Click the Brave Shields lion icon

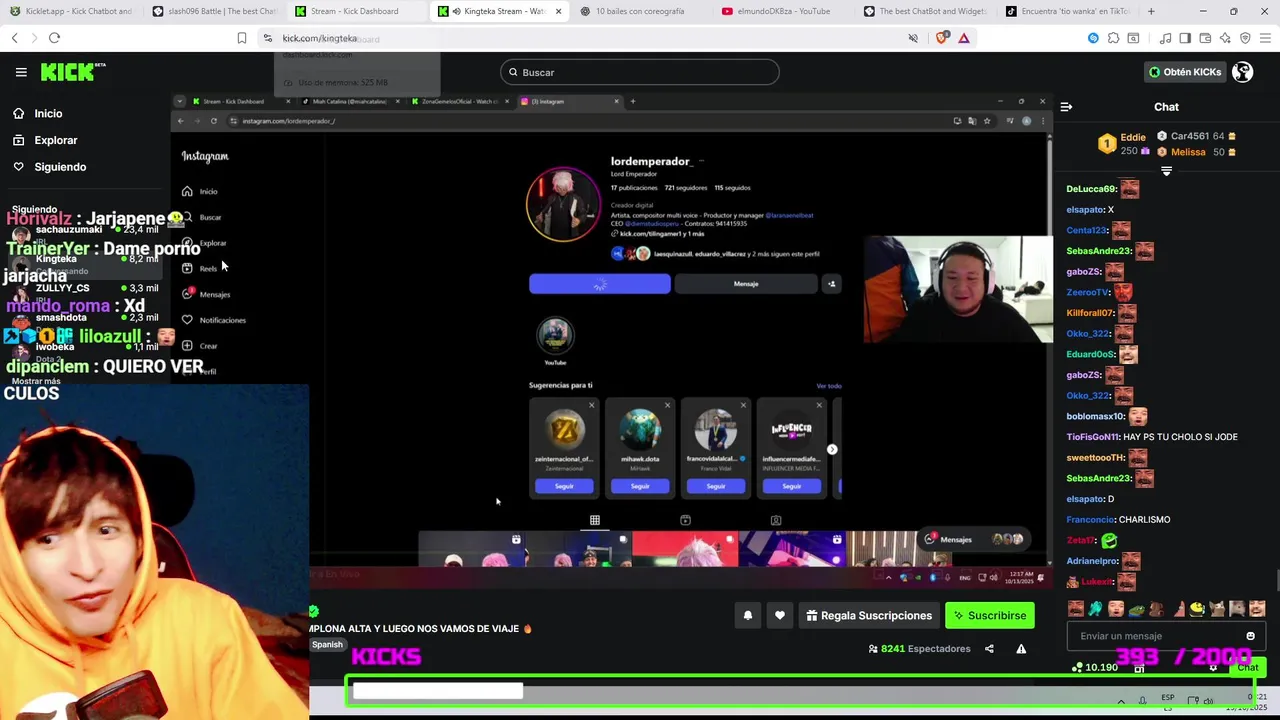pos(942,38)
